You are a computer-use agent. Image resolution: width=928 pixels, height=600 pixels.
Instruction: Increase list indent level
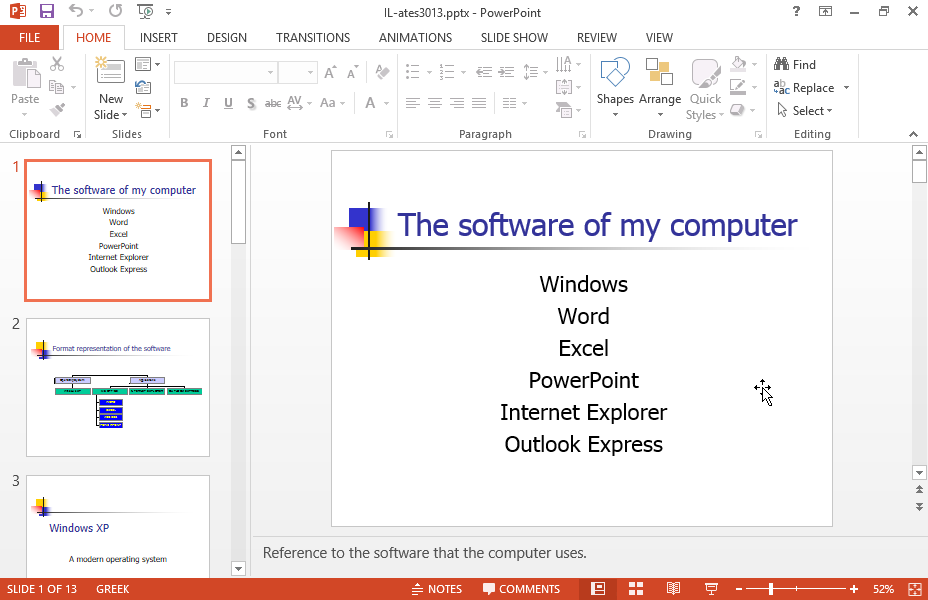[x=507, y=72]
